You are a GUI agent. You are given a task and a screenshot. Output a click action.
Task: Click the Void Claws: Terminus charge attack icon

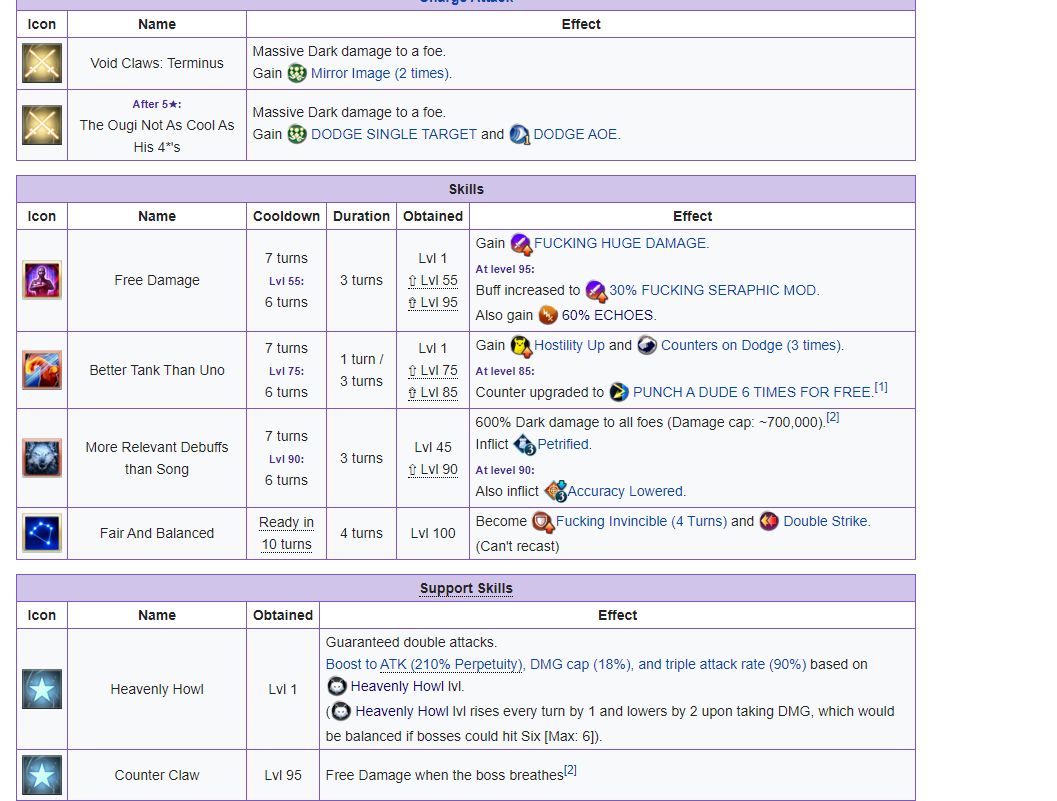tap(42, 64)
